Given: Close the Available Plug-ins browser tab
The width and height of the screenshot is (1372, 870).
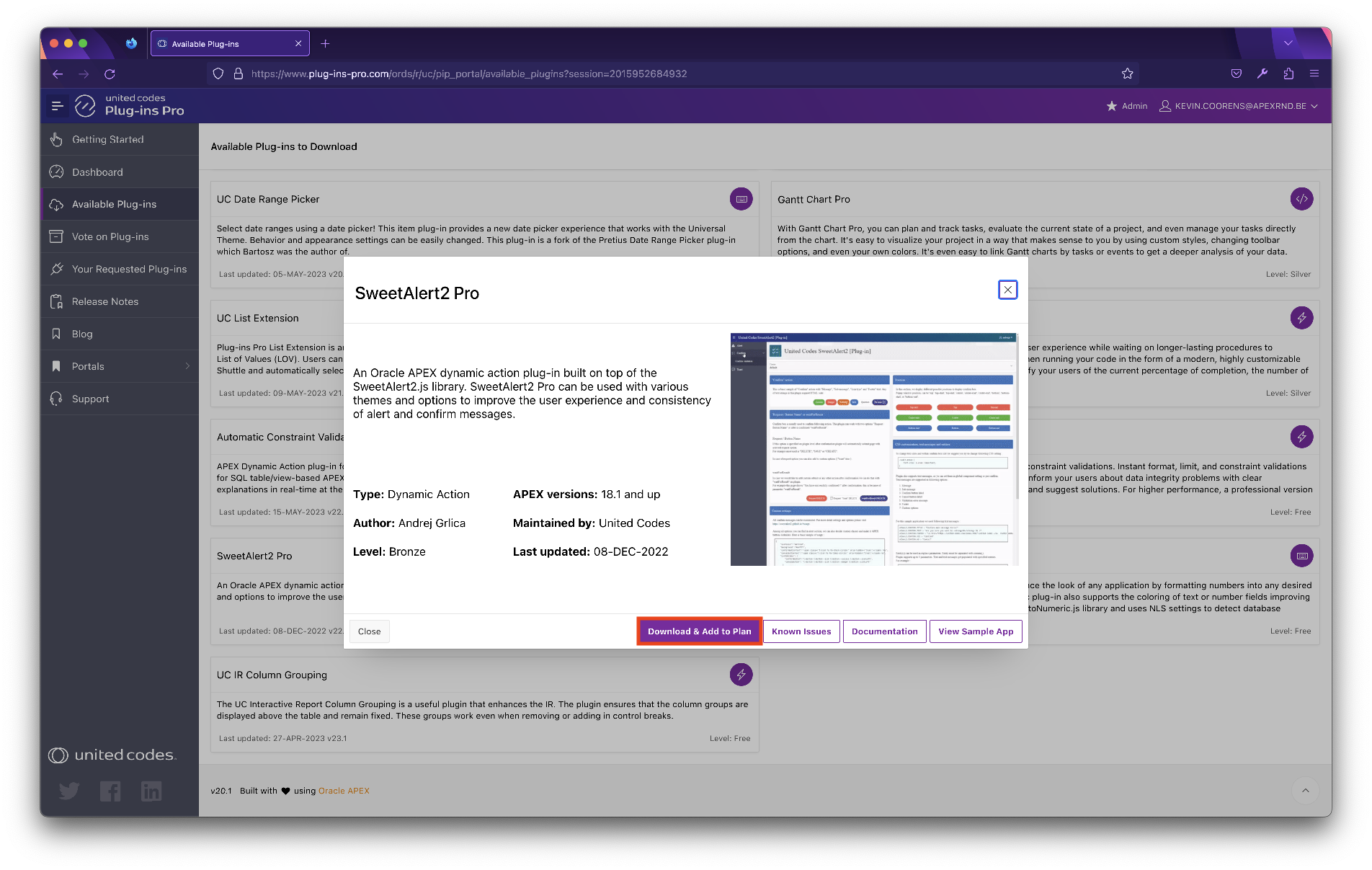Looking at the screenshot, I should click(298, 44).
